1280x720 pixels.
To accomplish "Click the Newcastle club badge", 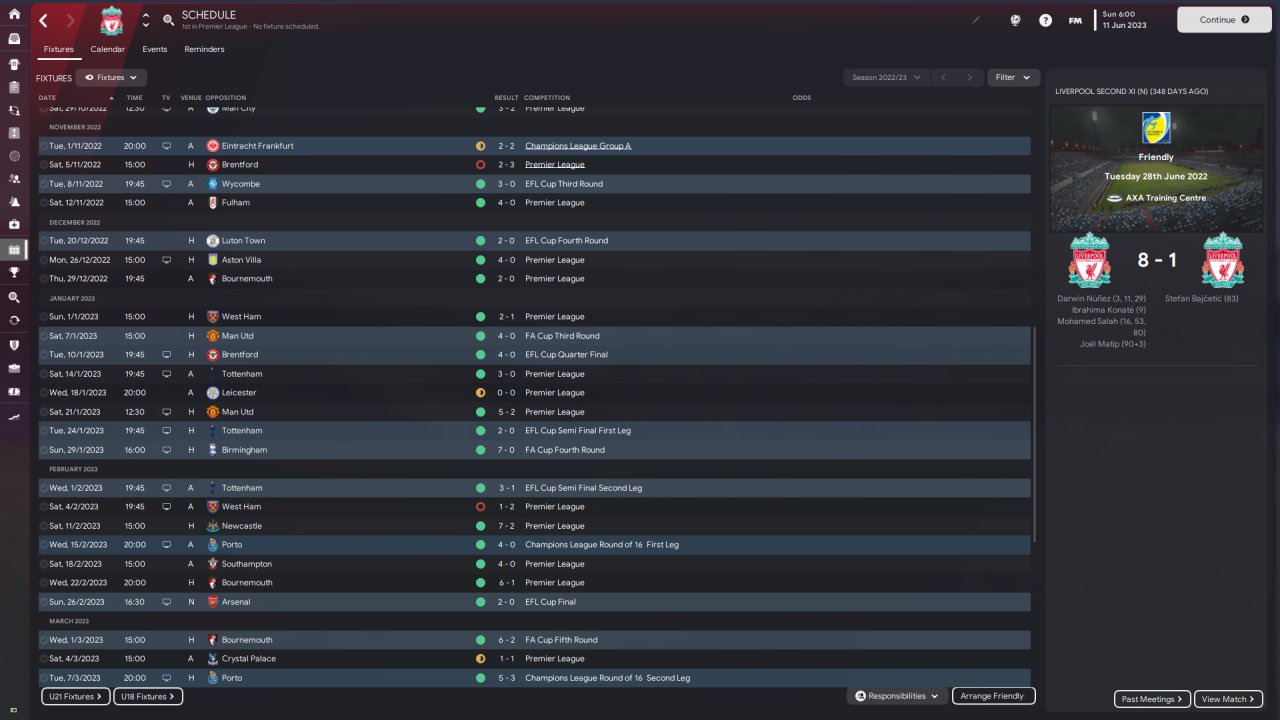I will pos(213,526).
